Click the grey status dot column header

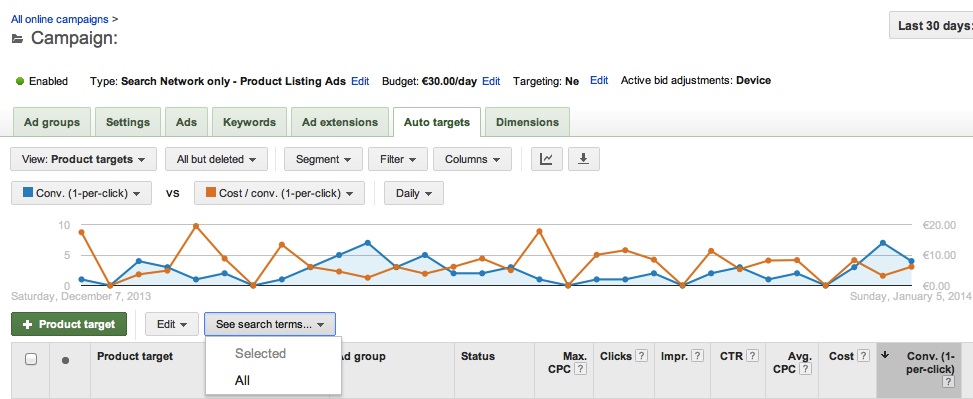(65, 361)
